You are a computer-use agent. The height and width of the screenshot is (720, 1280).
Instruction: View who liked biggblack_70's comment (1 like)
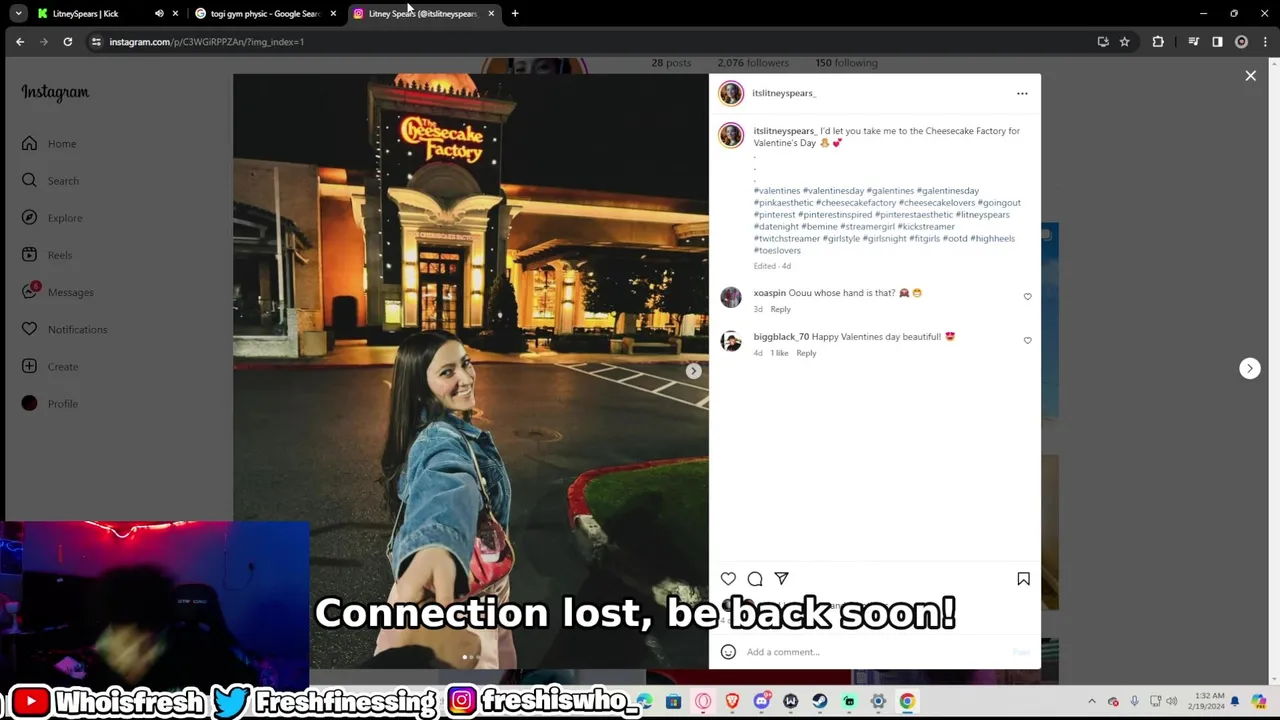pos(778,353)
